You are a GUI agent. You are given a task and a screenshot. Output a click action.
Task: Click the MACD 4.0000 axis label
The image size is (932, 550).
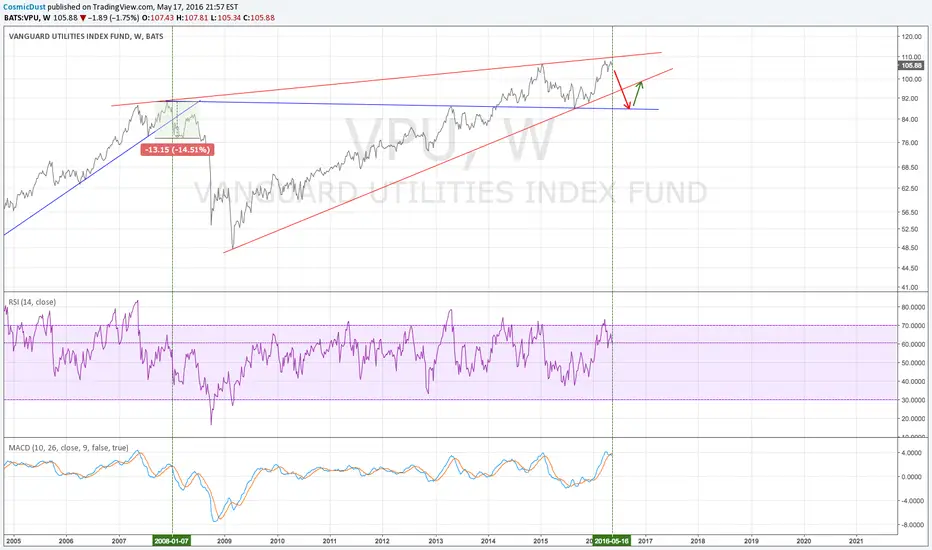point(912,452)
